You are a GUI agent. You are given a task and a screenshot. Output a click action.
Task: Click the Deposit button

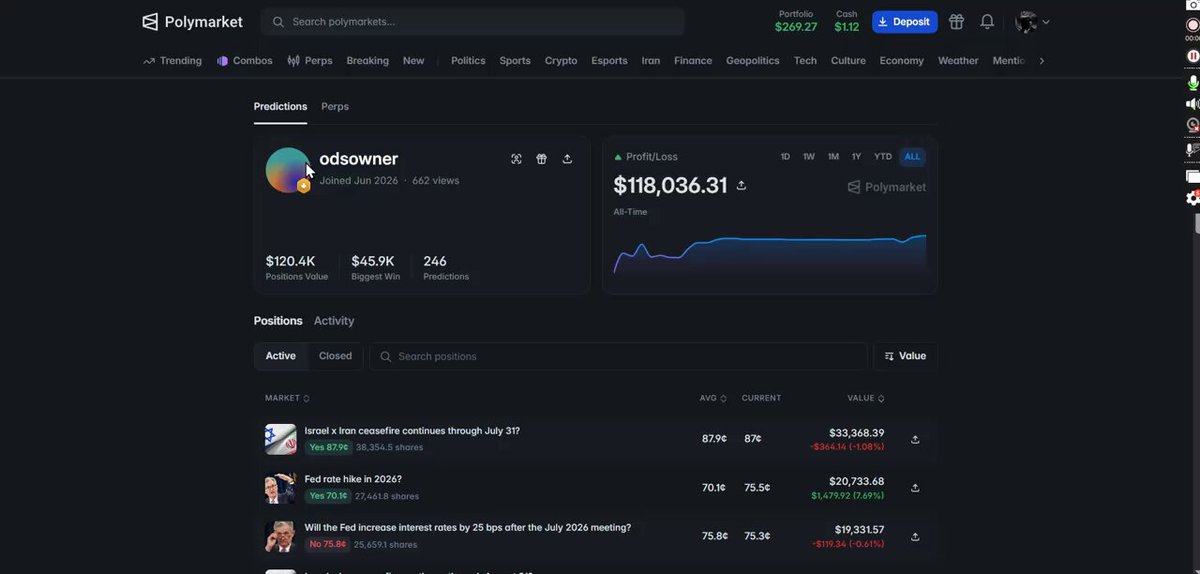tap(904, 21)
